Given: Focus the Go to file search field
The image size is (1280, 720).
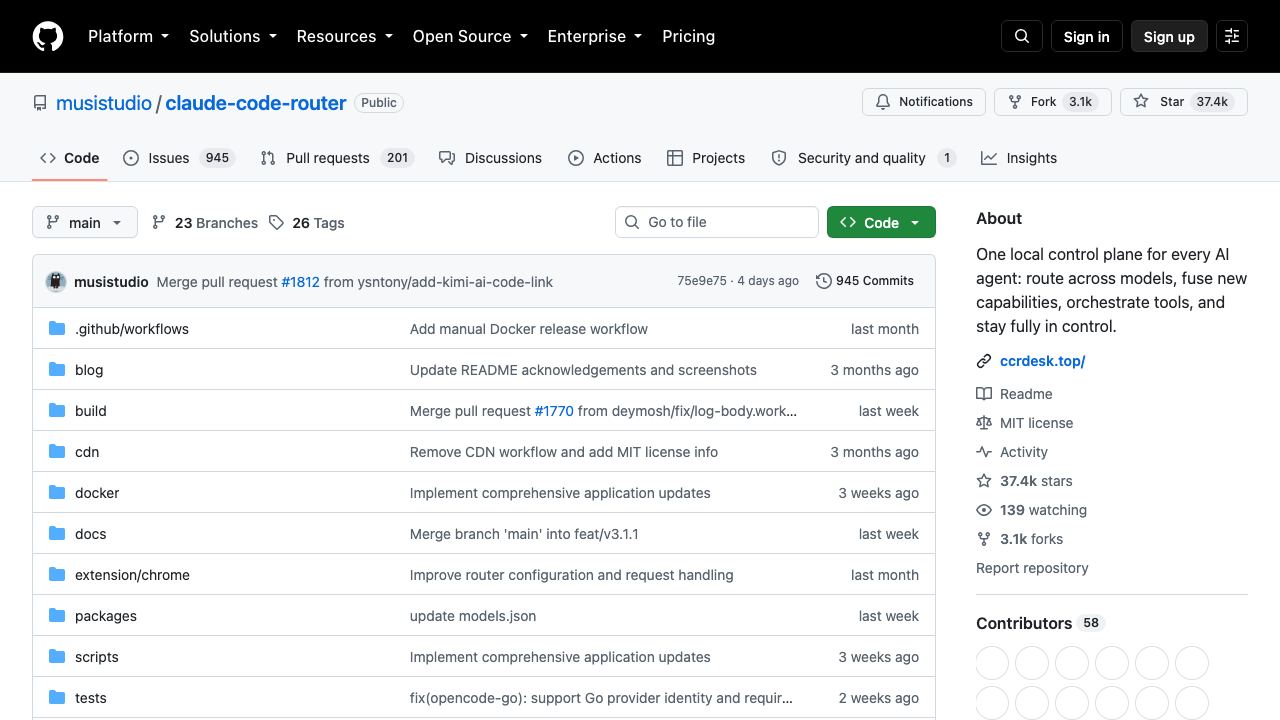Looking at the screenshot, I should pyautogui.click(x=717, y=222).
